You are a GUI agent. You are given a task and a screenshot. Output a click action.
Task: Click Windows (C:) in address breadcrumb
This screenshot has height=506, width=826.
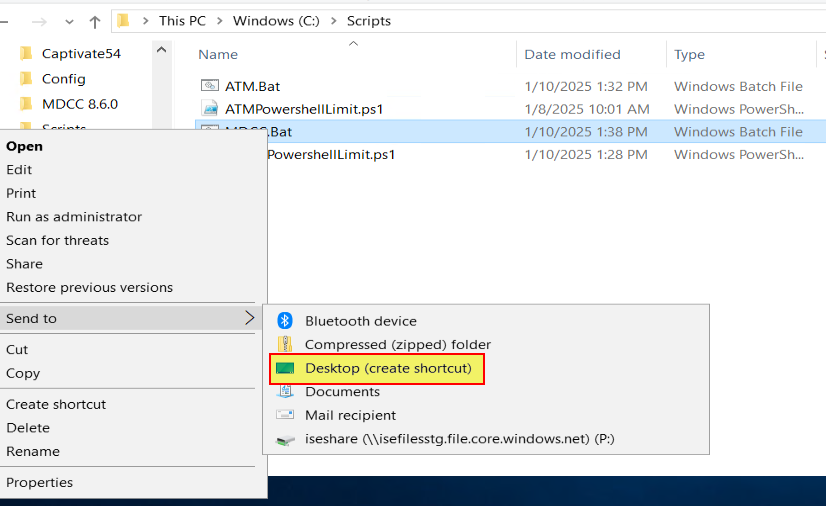point(276,21)
